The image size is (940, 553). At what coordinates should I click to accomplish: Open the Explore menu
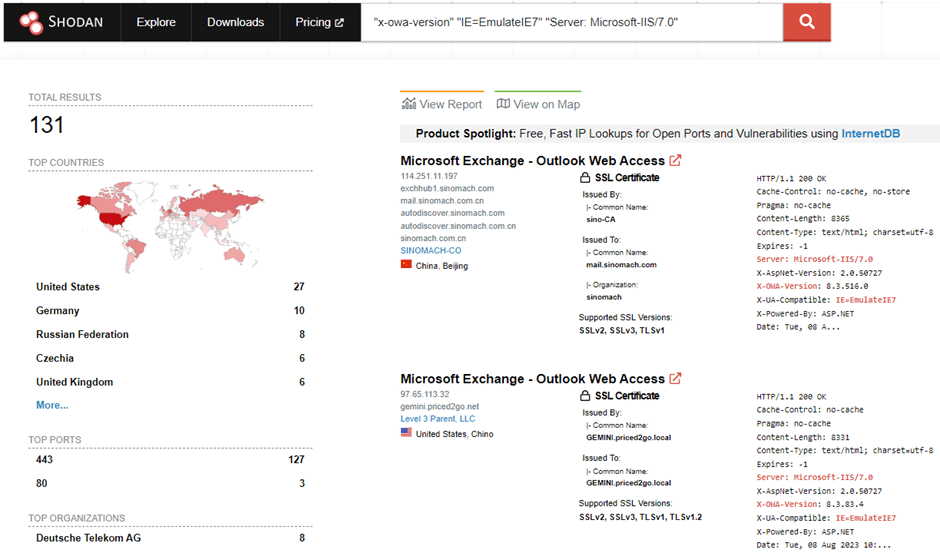pyautogui.click(x=156, y=22)
